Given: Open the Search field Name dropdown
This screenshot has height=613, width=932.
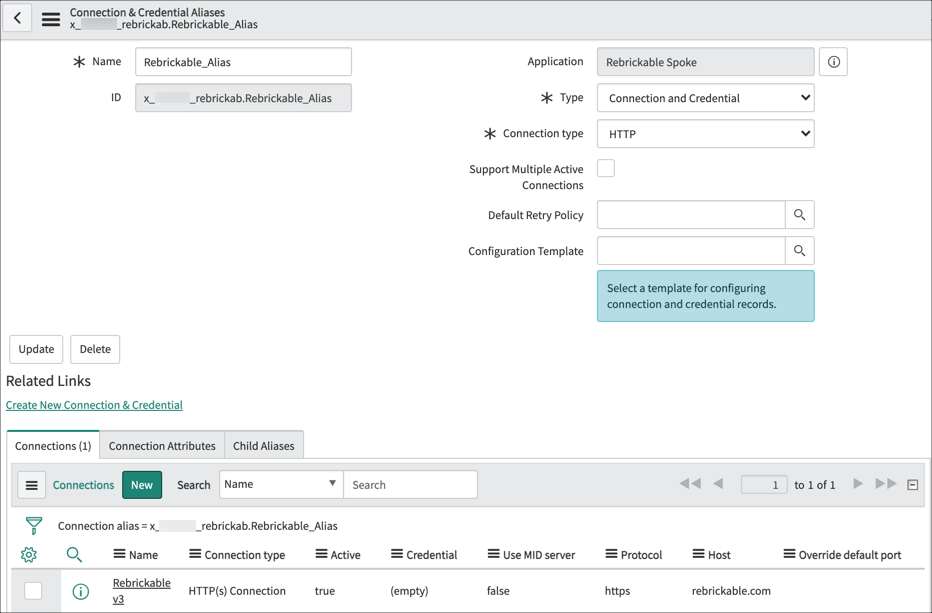Looking at the screenshot, I should (281, 485).
